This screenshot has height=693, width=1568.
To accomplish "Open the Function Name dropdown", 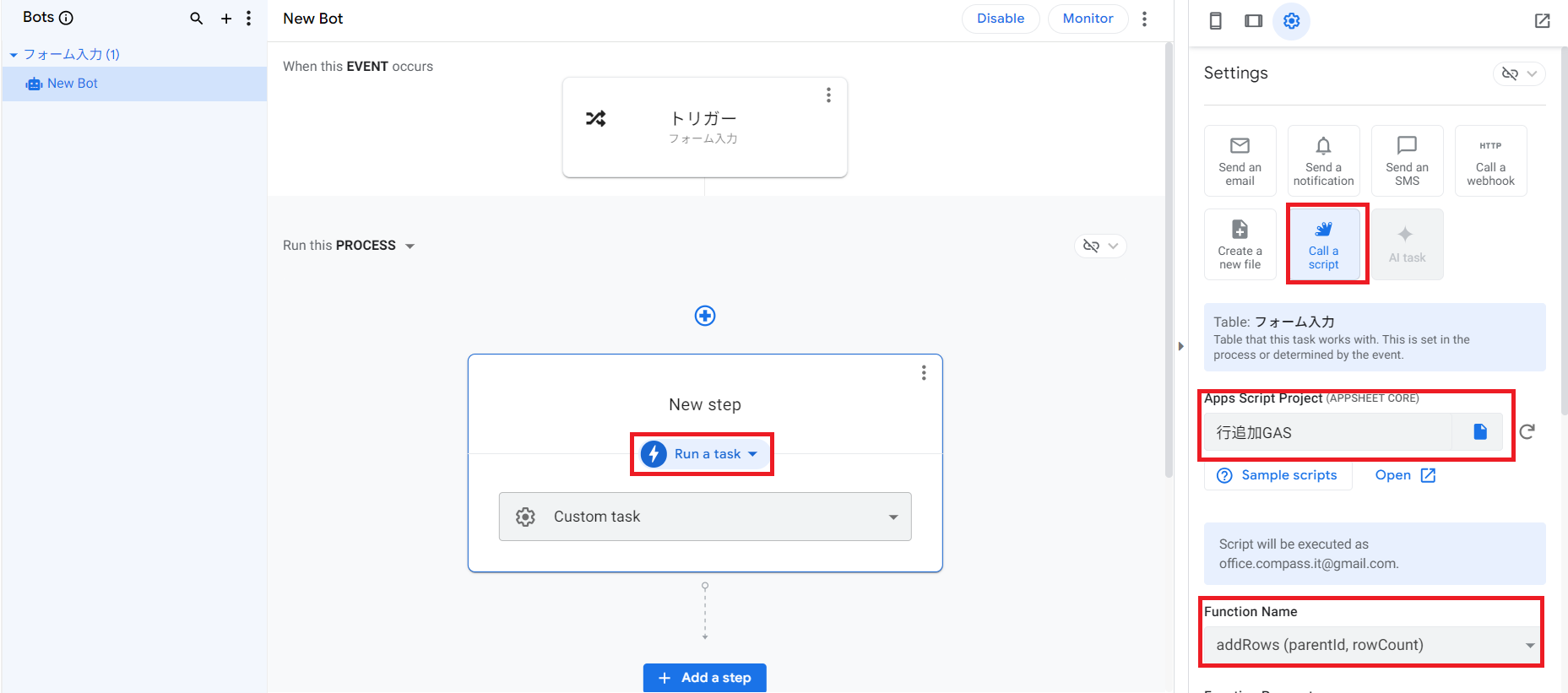I will (1371, 645).
